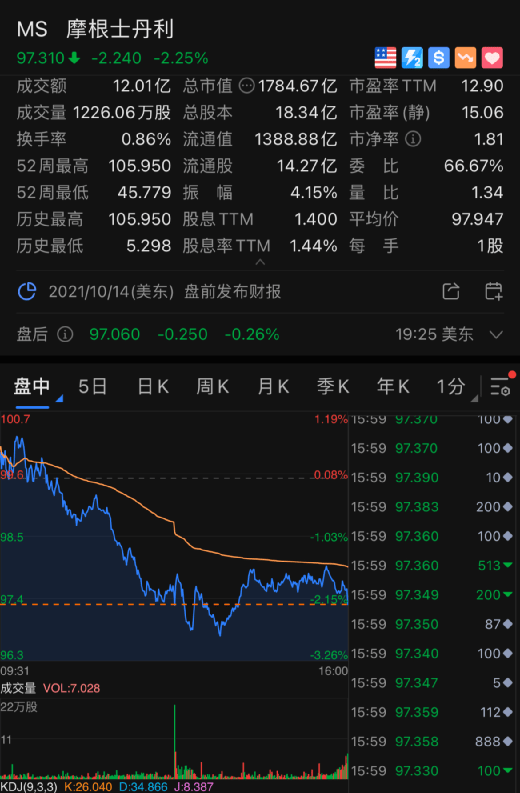This screenshot has height=793, width=520.
Task: Show the 盘后 after-hours info tooltip
Action: pyautogui.click(x=65, y=334)
